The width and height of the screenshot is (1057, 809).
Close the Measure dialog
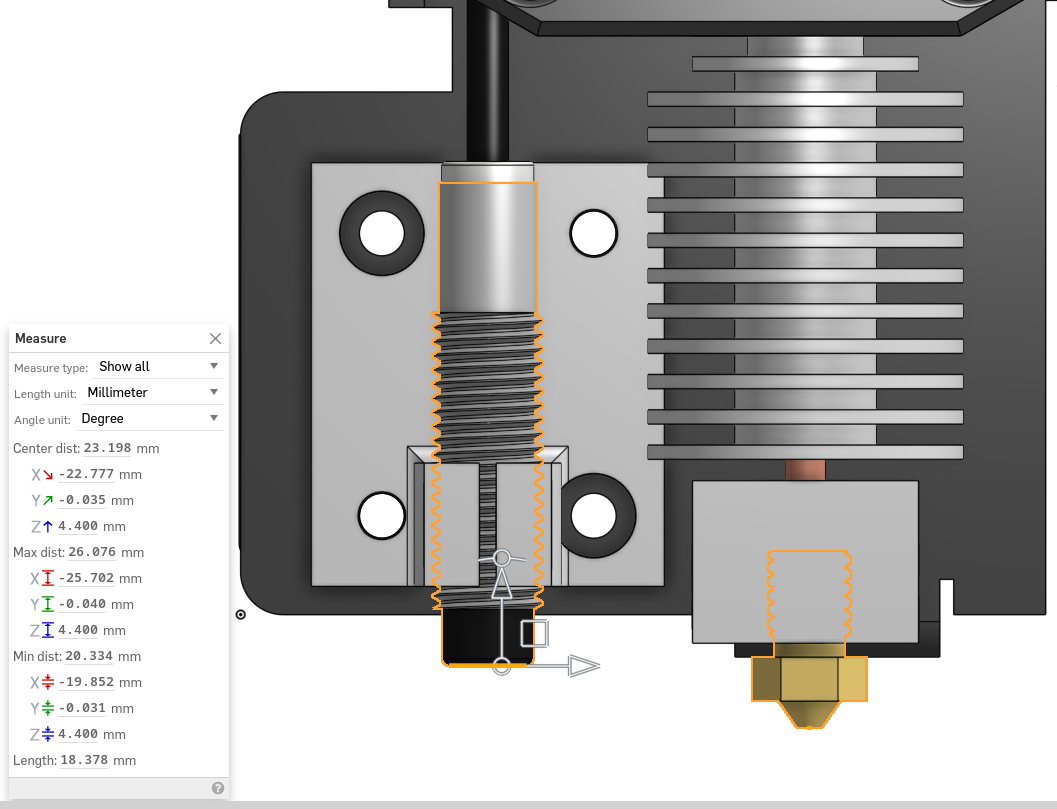point(215,338)
